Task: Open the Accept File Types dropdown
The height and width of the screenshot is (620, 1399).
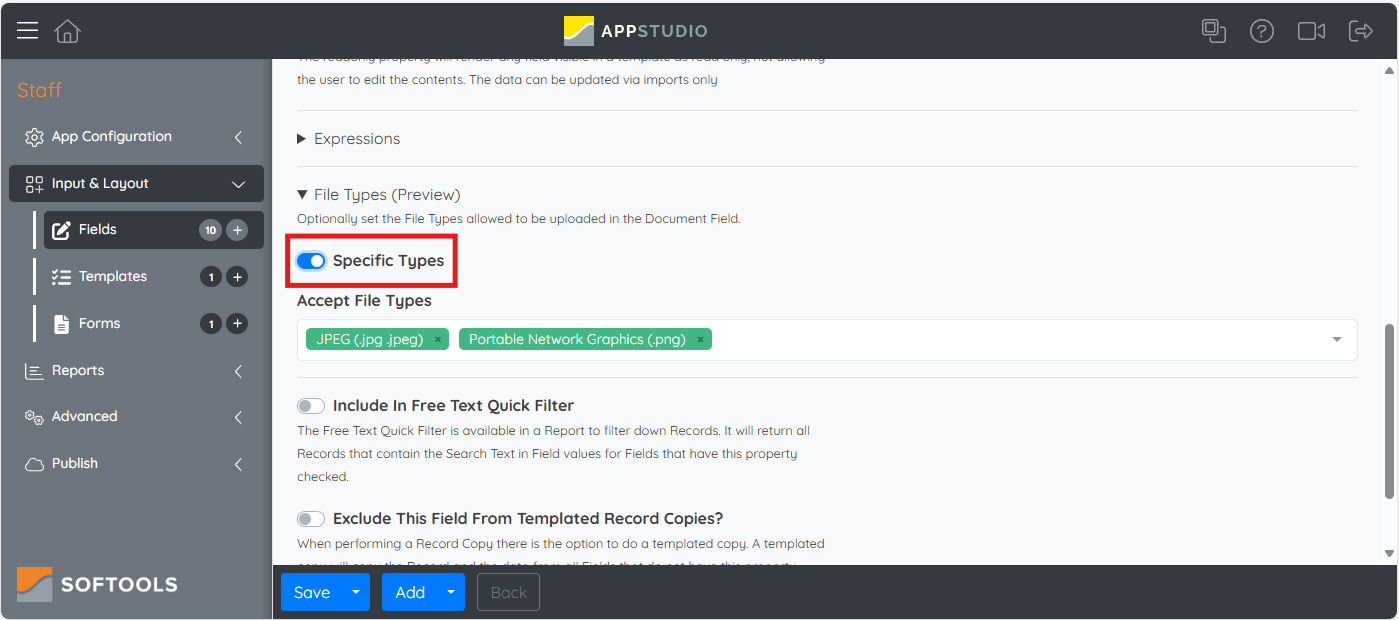Action: coord(1336,340)
